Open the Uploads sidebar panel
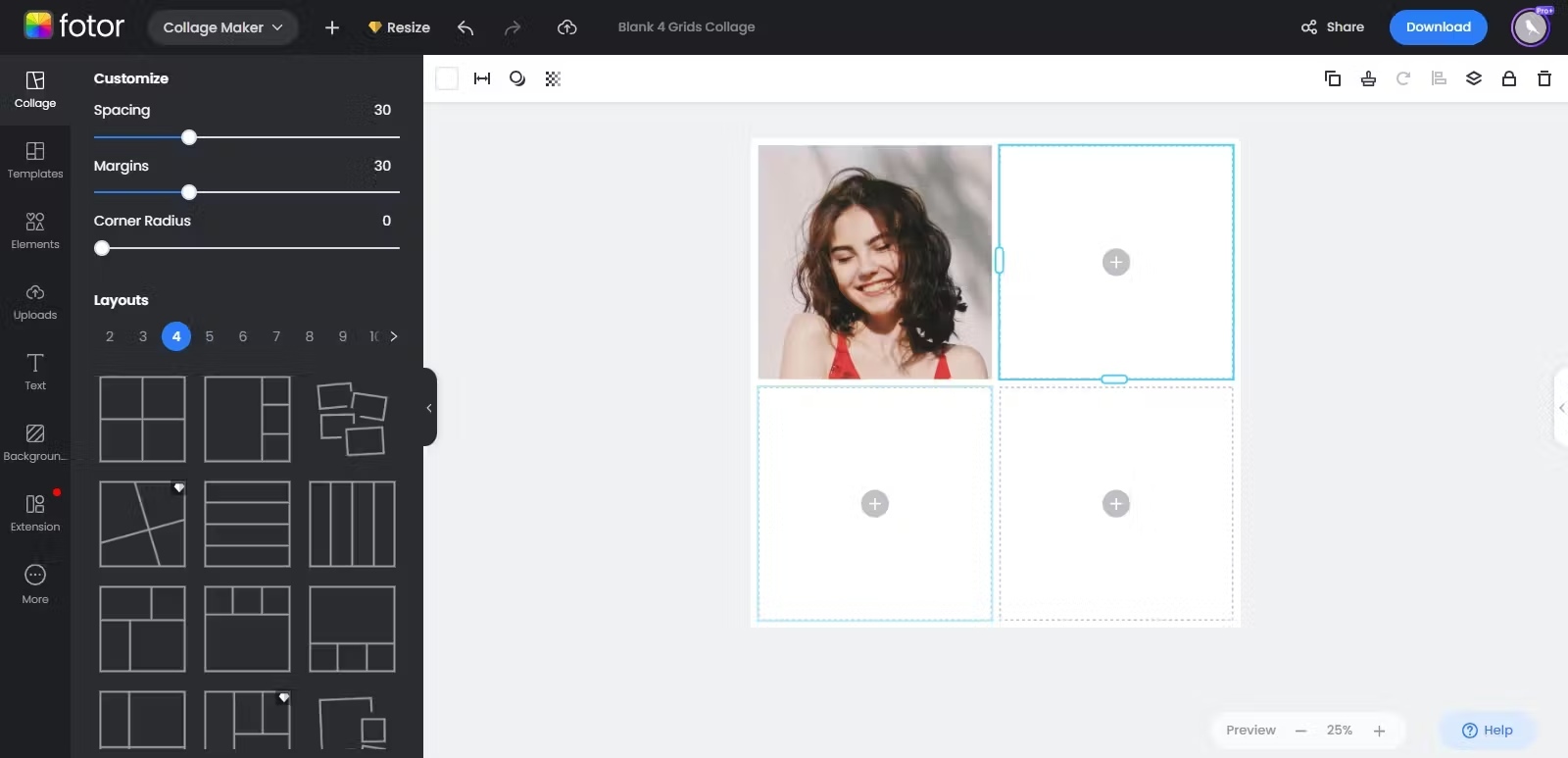 (x=35, y=302)
